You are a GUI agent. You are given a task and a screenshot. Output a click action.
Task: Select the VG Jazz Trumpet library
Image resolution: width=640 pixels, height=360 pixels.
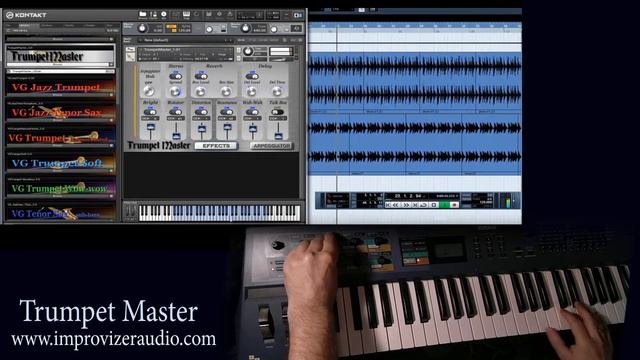click(x=60, y=87)
